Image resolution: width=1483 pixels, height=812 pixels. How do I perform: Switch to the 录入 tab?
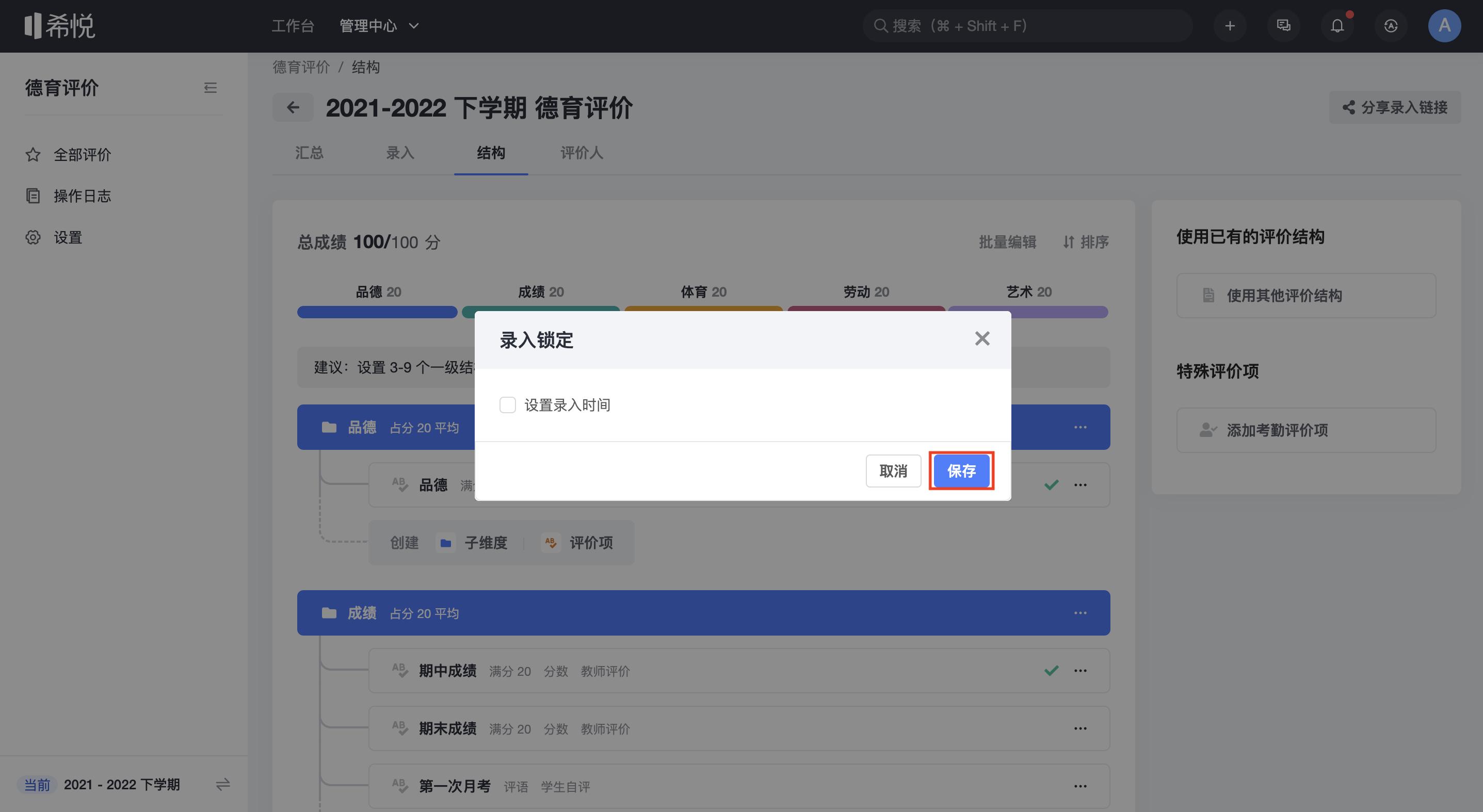[x=400, y=153]
